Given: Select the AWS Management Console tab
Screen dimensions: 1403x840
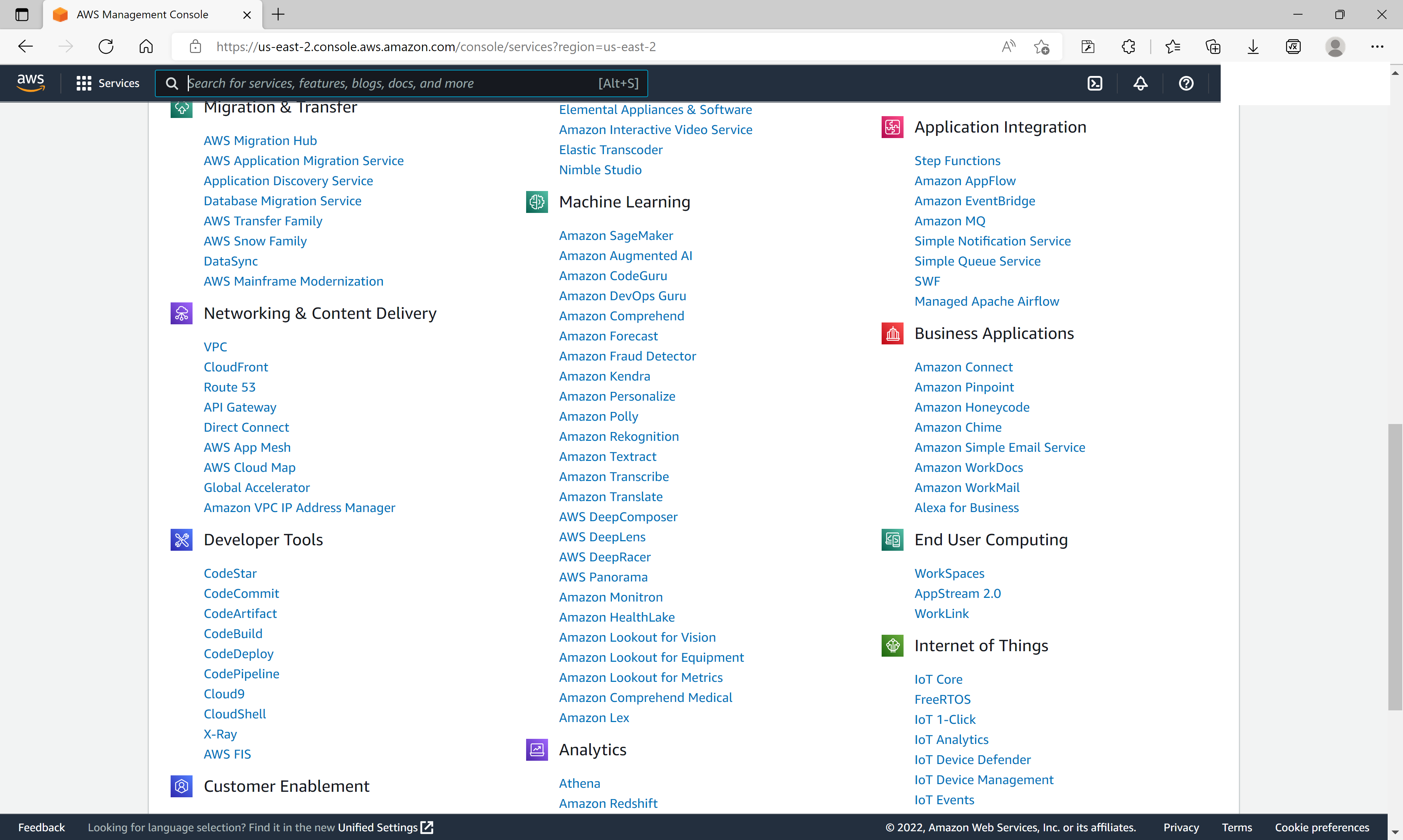Looking at the screenshot, I should coord(152,15).
